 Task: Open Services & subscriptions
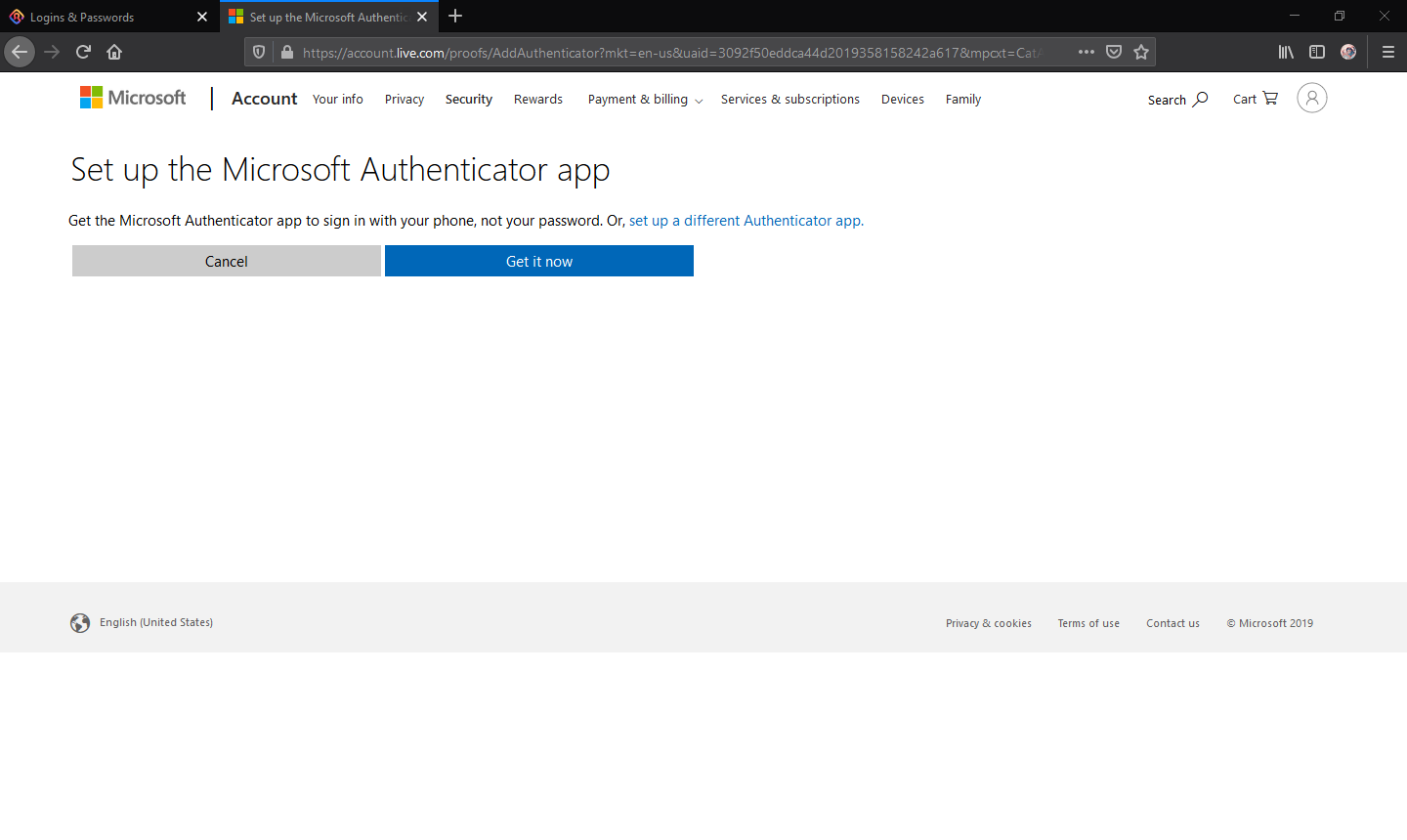[790, 100]
